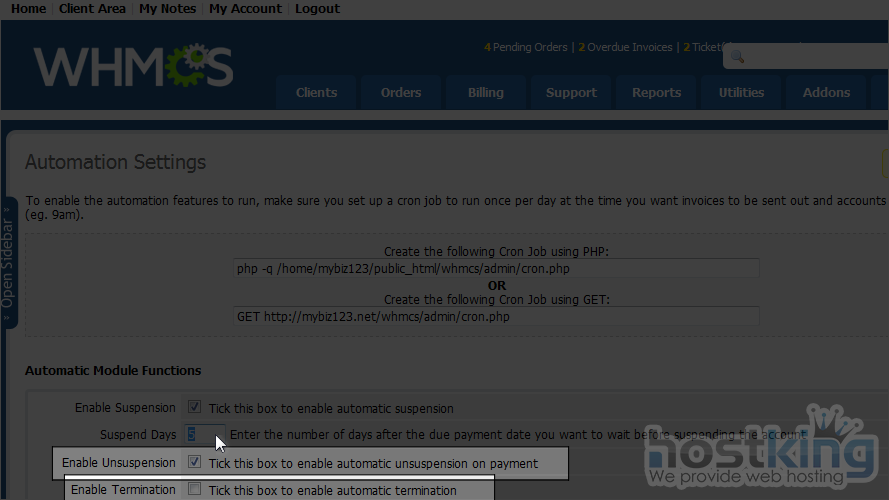Image resolution: width=889 pixels, height=500 pixels.
Task: Untick the Enable Unsuspension checkbox
Action: pyautogui.click(x=195, y=463)
